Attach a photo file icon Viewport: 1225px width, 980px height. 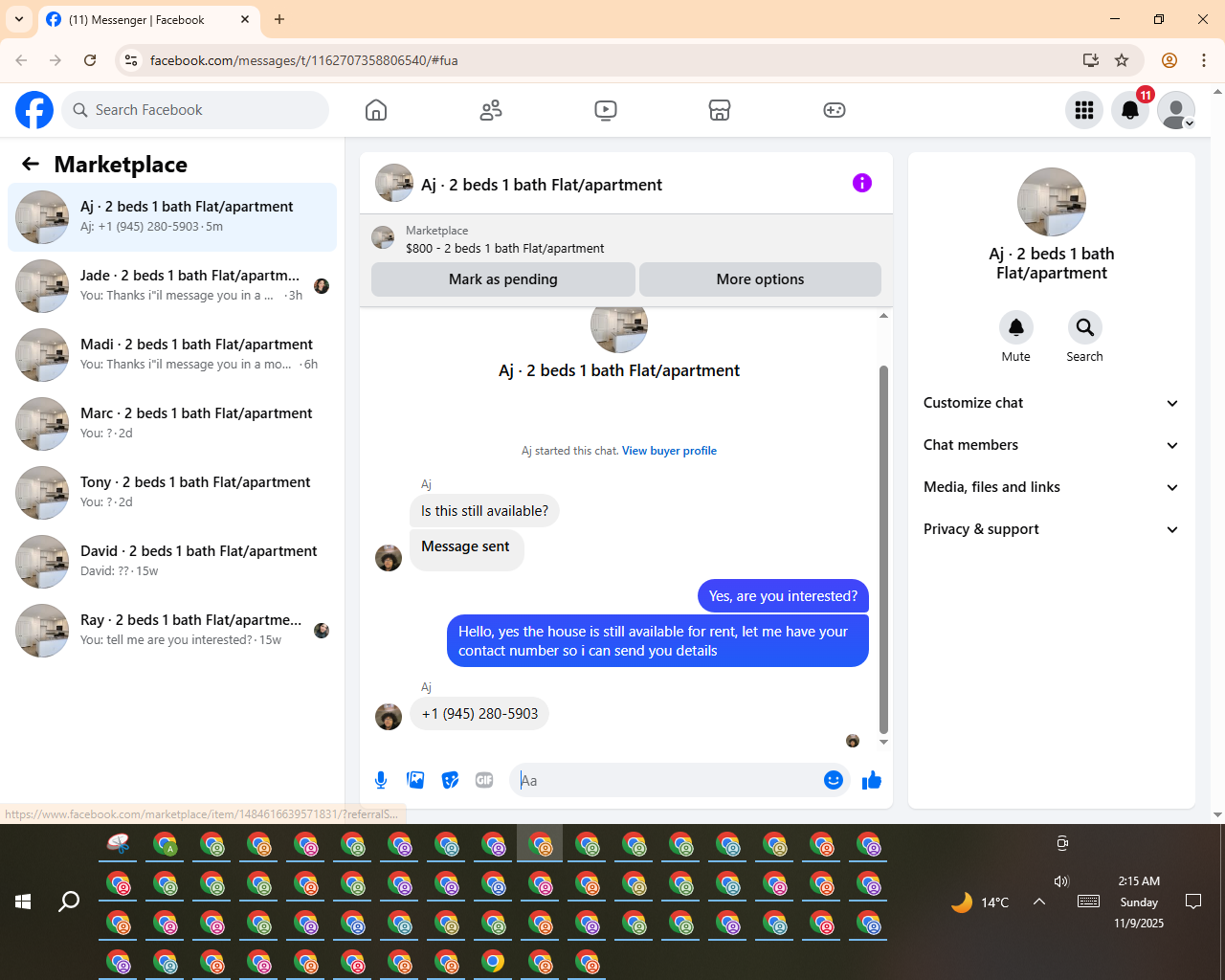pyautogui.click(x=415, y=780)
